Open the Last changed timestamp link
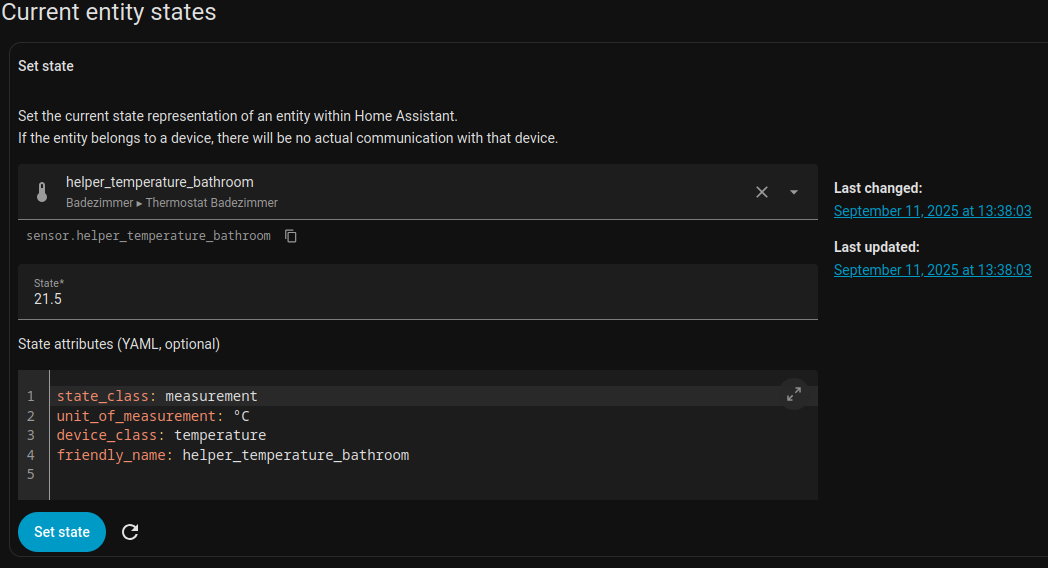The width and height of the screenshot is (1048, 568). coord(932,211)
